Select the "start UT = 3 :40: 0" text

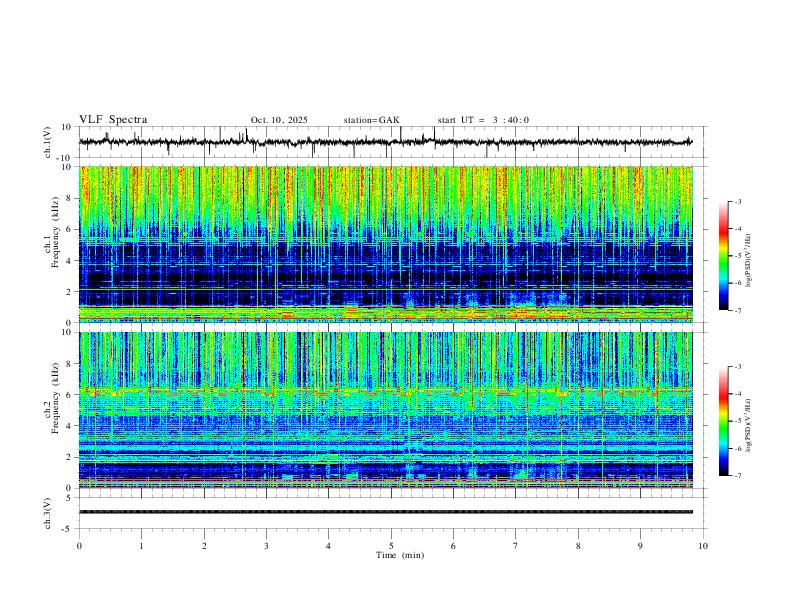click(x=483, y=120)
